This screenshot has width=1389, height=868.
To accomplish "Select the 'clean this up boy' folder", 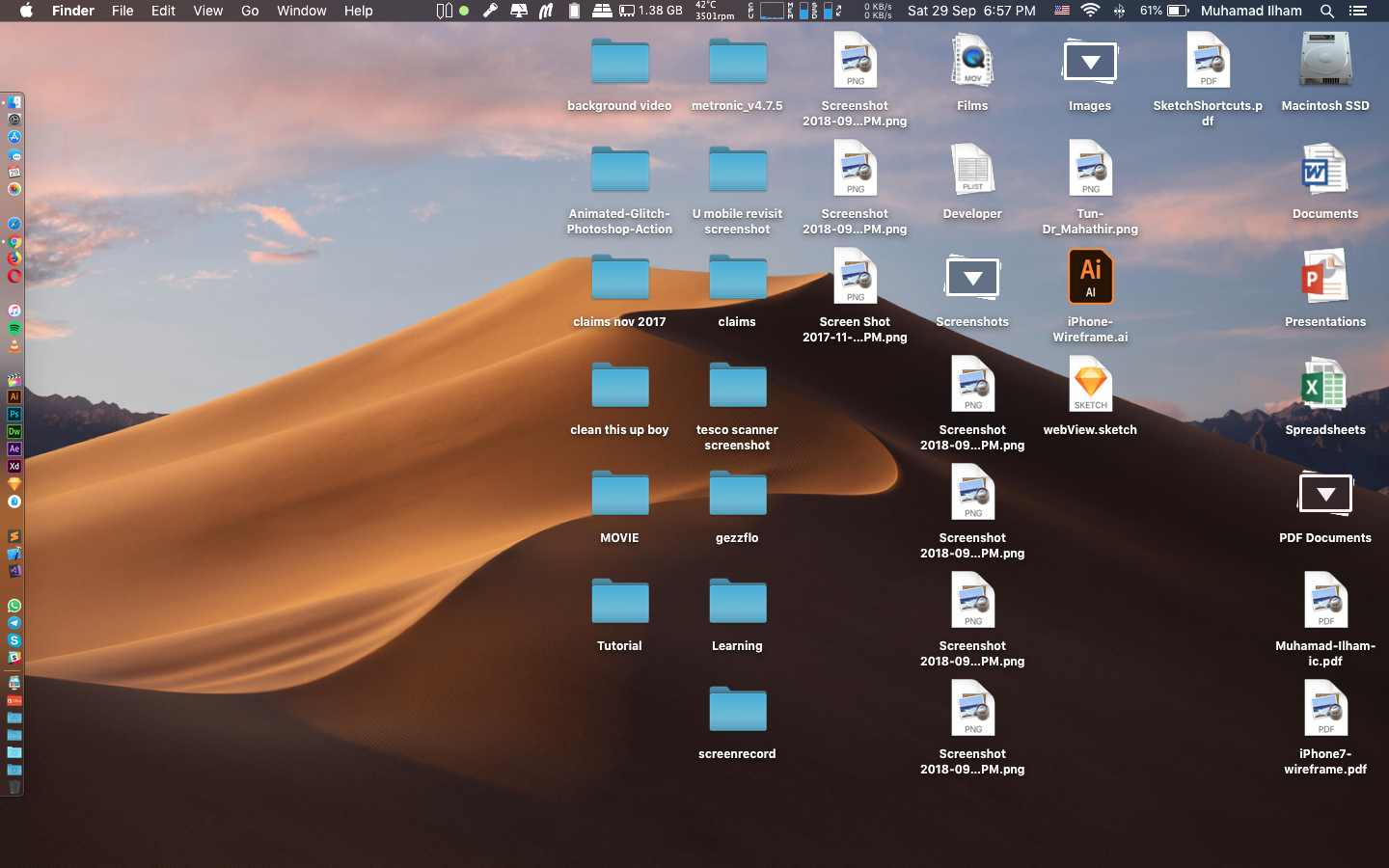I will tap(619, 387).
